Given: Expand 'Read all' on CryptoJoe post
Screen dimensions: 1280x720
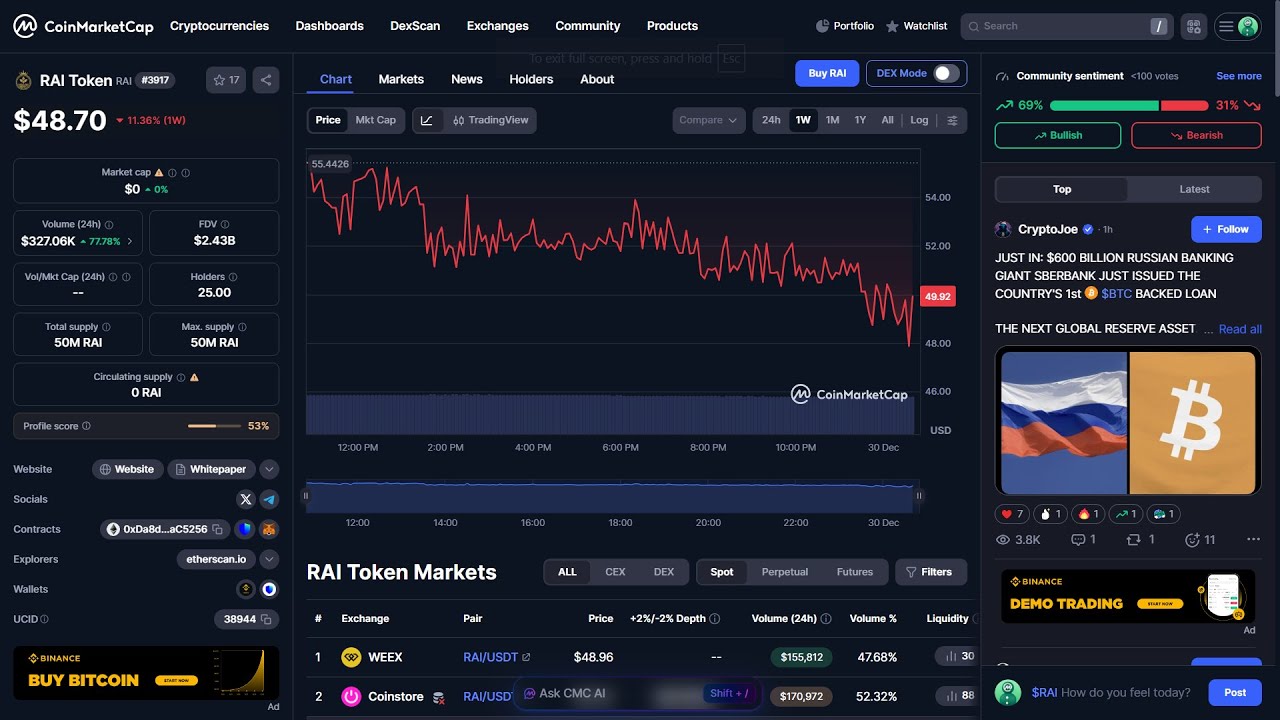Looking at the screenshot, I should coord(1240,329).
